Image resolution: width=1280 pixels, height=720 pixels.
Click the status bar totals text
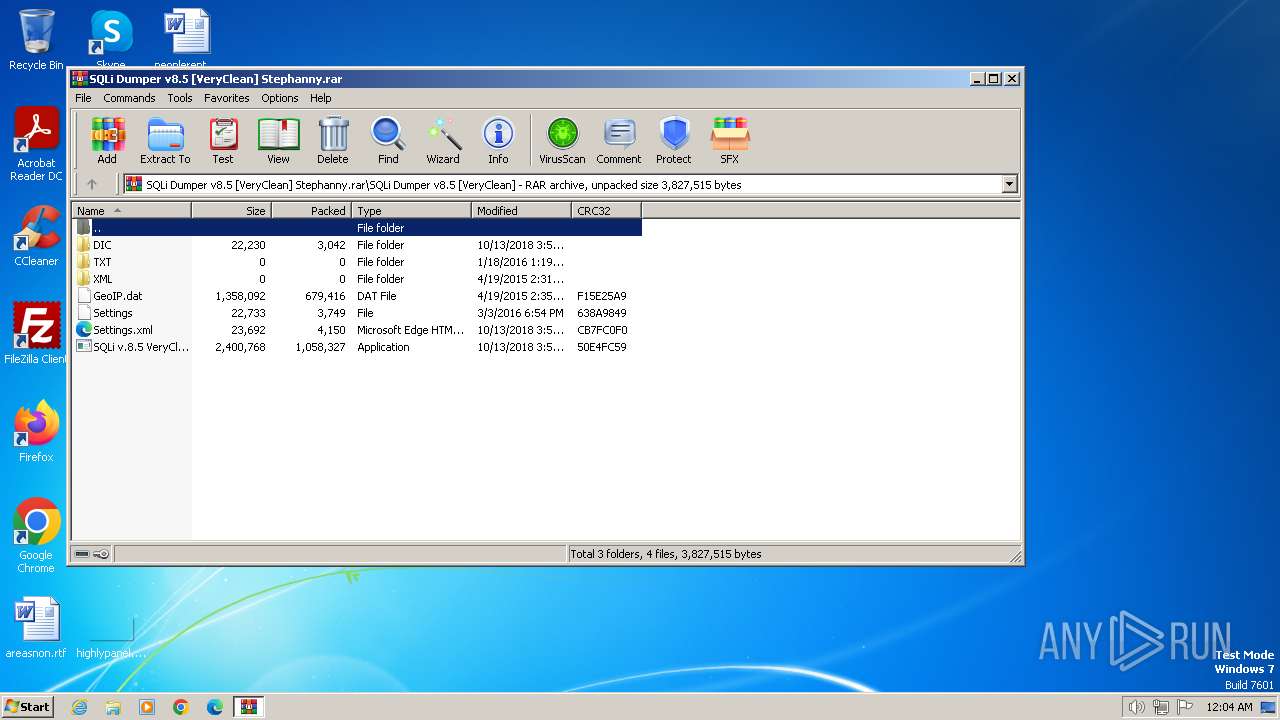pyautogui.click(x=665, y=554)
